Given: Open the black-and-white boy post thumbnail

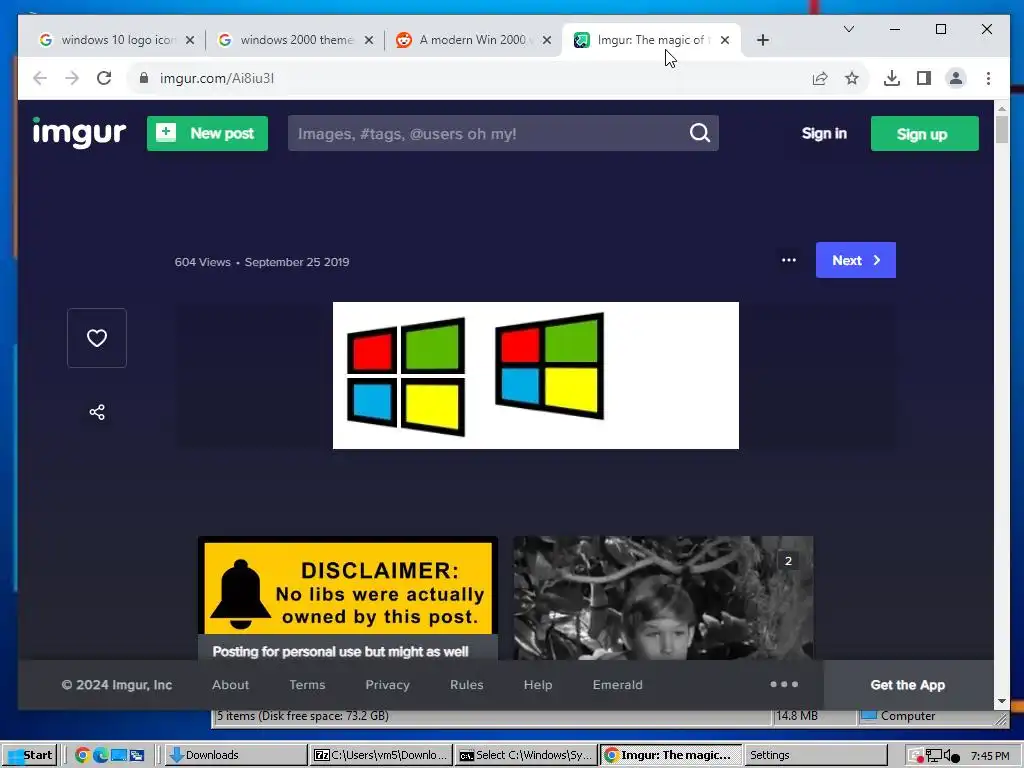Looking at the screenshot, I should coord(663,598).
